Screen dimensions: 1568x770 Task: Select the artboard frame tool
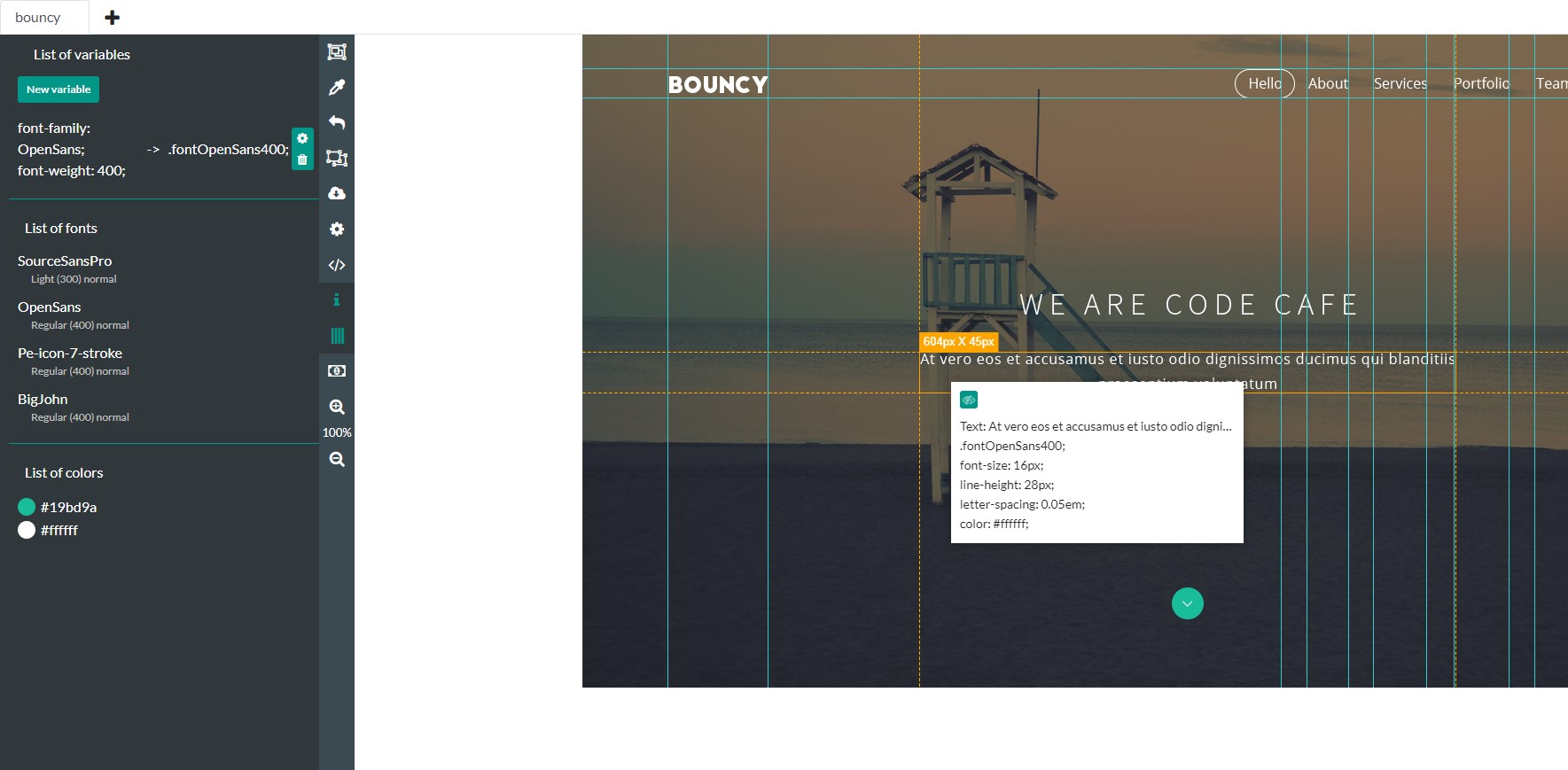[337, 51]
